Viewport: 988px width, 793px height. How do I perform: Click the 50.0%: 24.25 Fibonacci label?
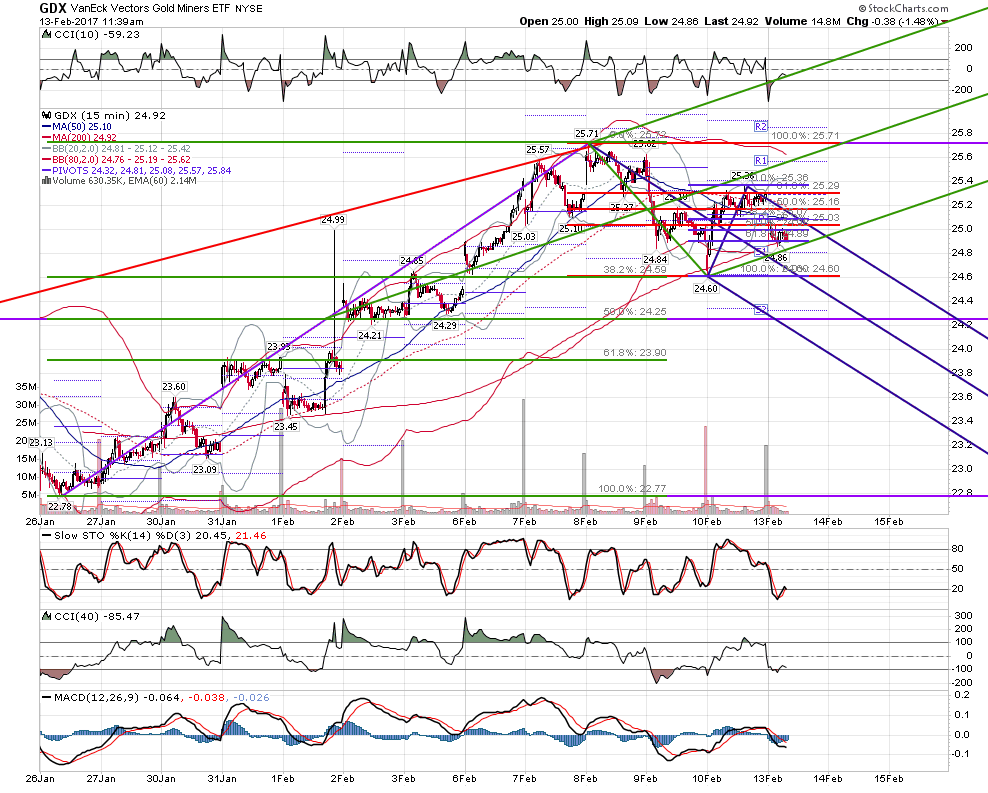635,312
